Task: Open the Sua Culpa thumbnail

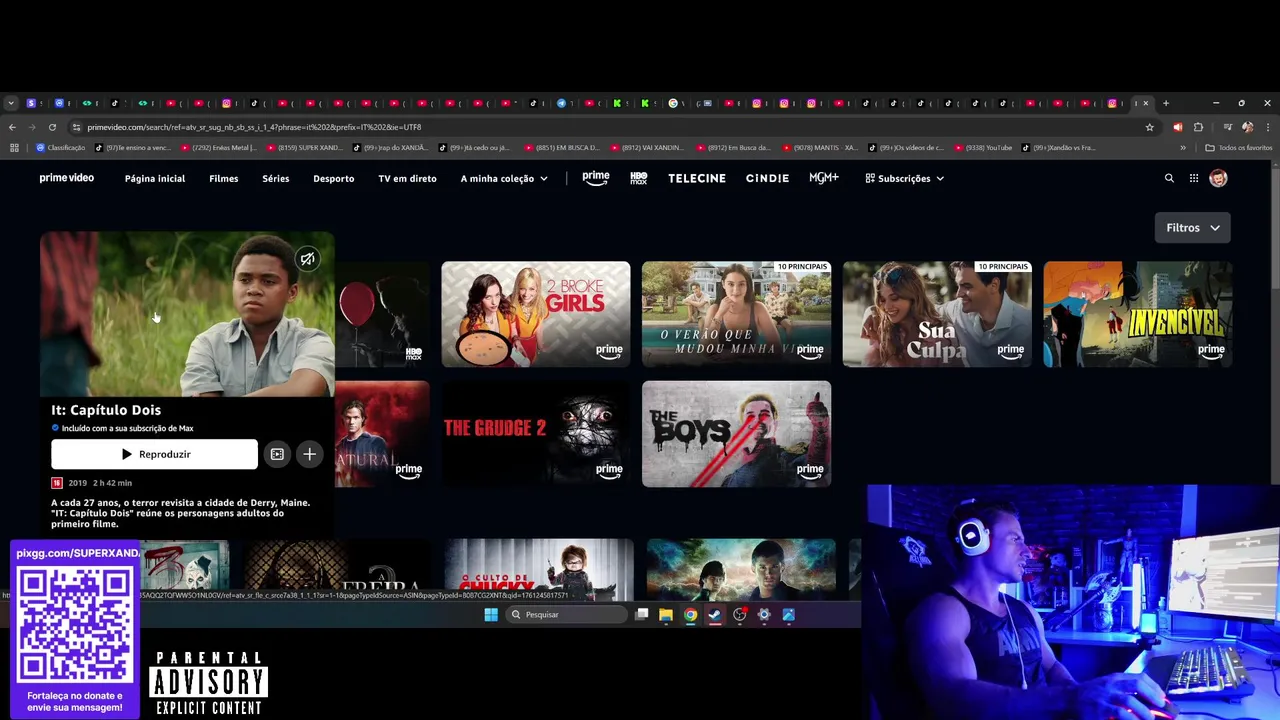Action: point(937,314)
